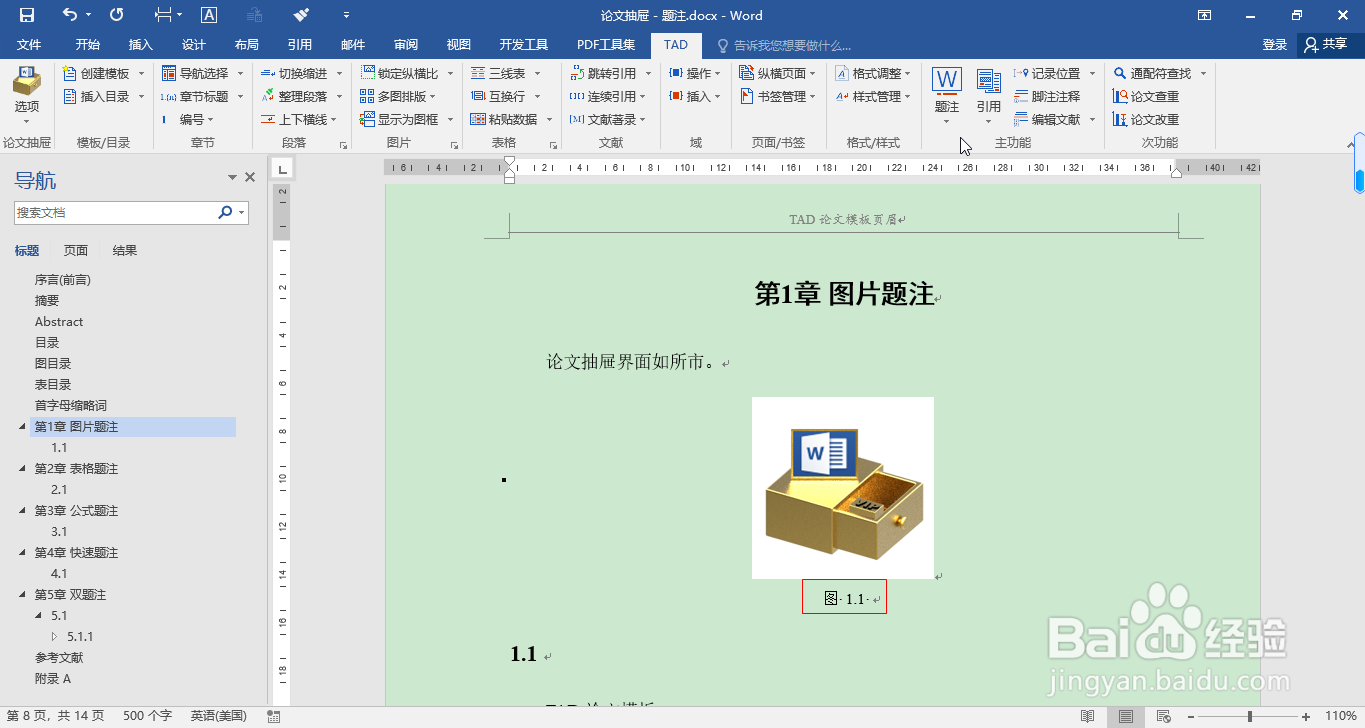Show the 结果 tab in navigation pane

point(125,251)
